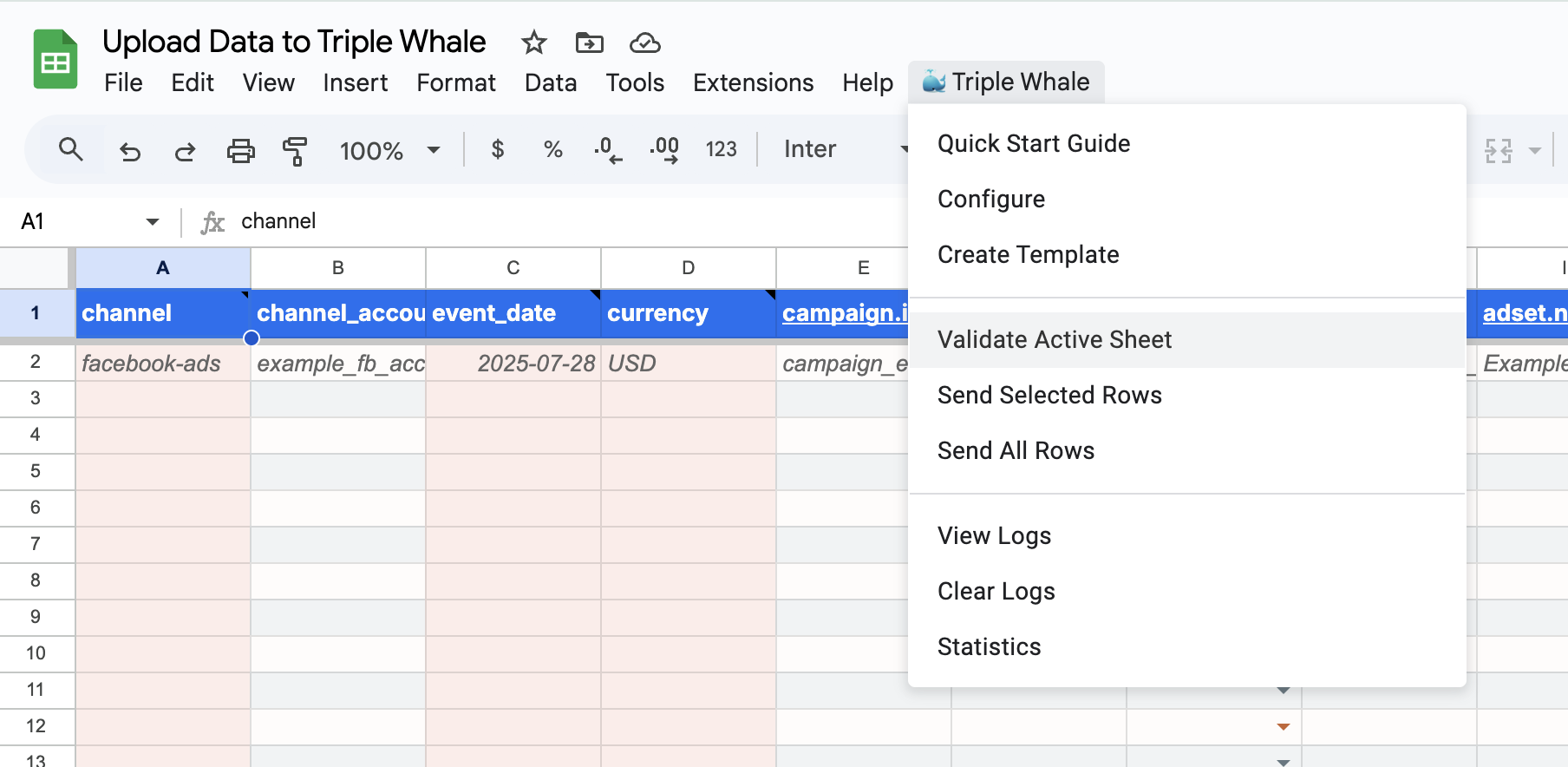Click the move to folder icon
Image resolution: width=1568 pixels, height=767 pixels.
(590, 43)
